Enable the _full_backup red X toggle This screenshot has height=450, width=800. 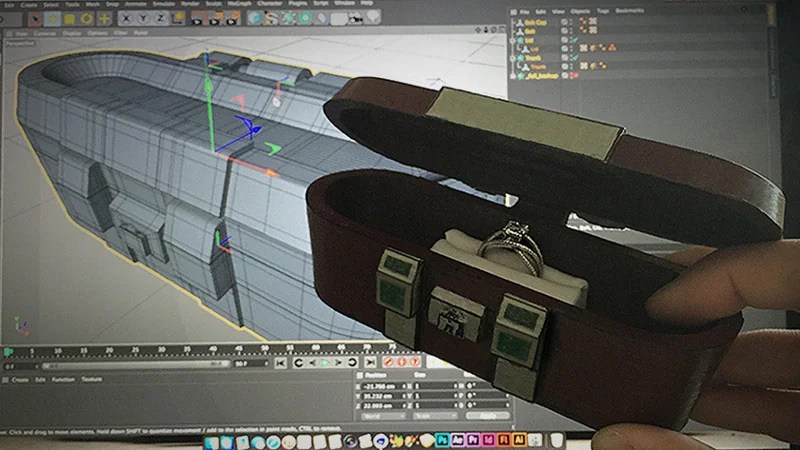574,76
